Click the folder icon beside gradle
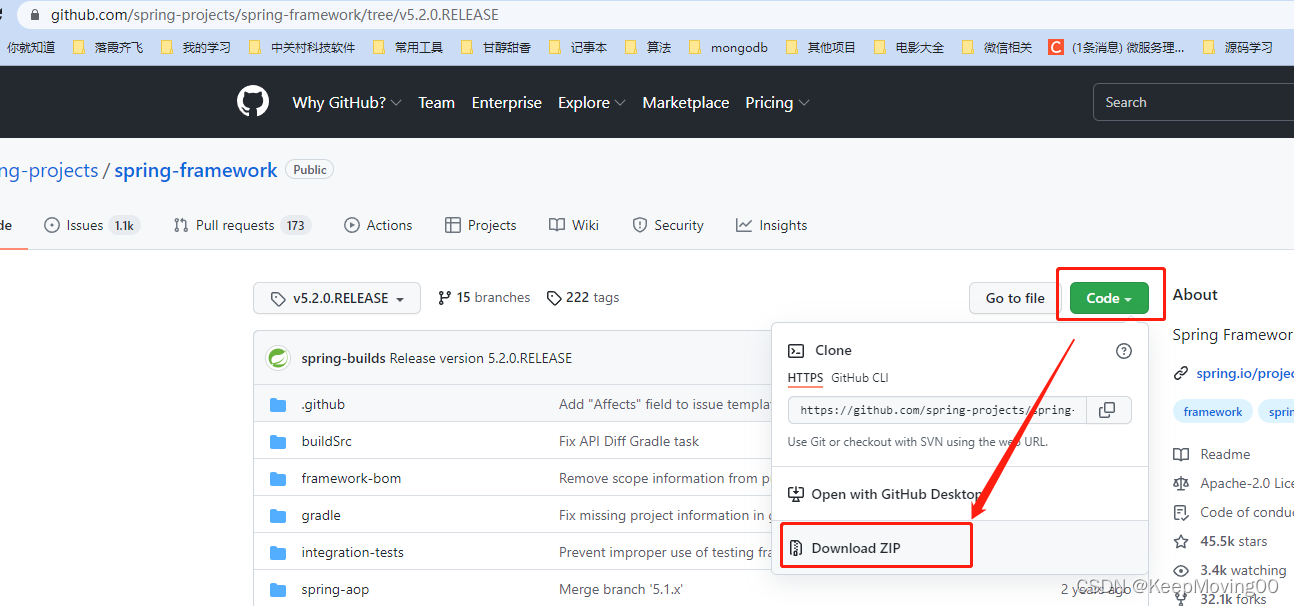This screenshot has height=606, width=1294. [x=278, y=515]
